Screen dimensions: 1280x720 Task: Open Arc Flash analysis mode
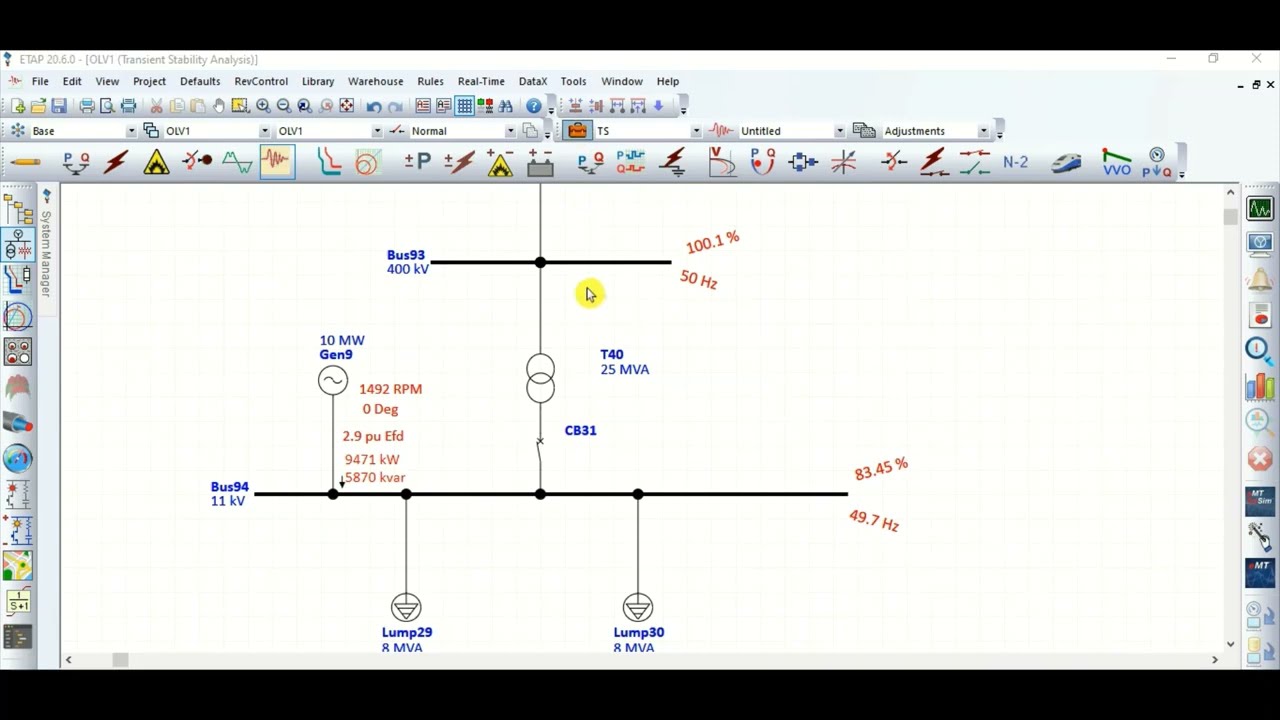click(156, 162)
